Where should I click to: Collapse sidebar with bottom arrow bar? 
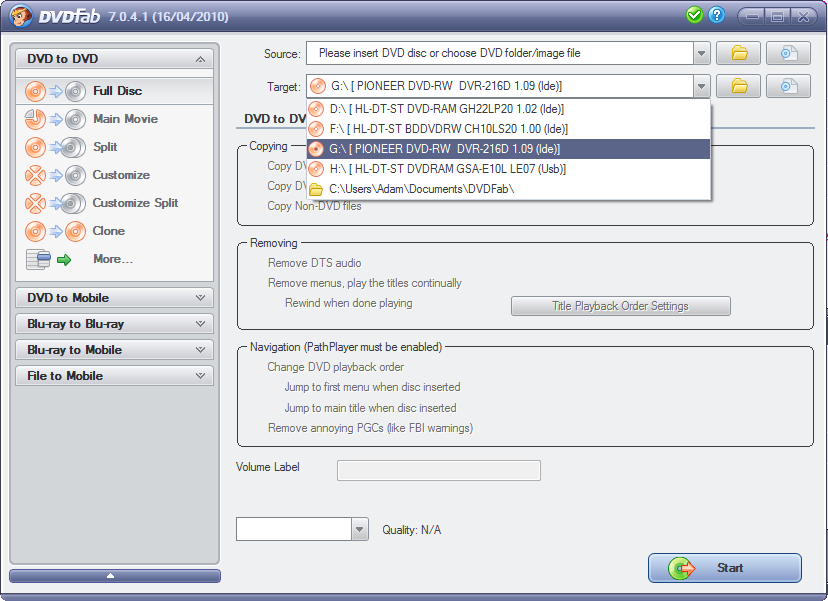[115, 576]
